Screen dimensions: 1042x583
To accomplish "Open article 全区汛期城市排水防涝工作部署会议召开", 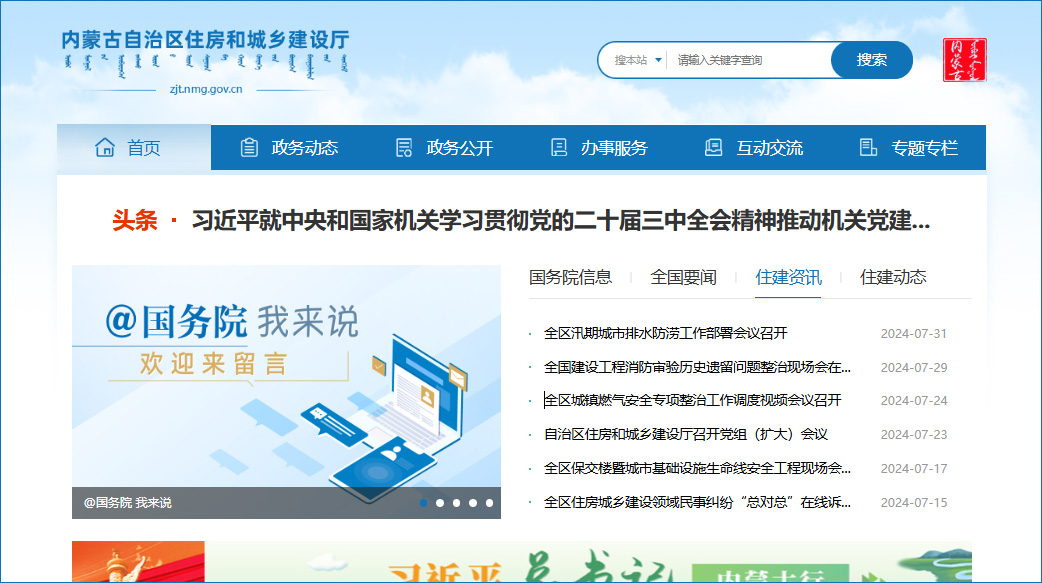I will 665,333.
